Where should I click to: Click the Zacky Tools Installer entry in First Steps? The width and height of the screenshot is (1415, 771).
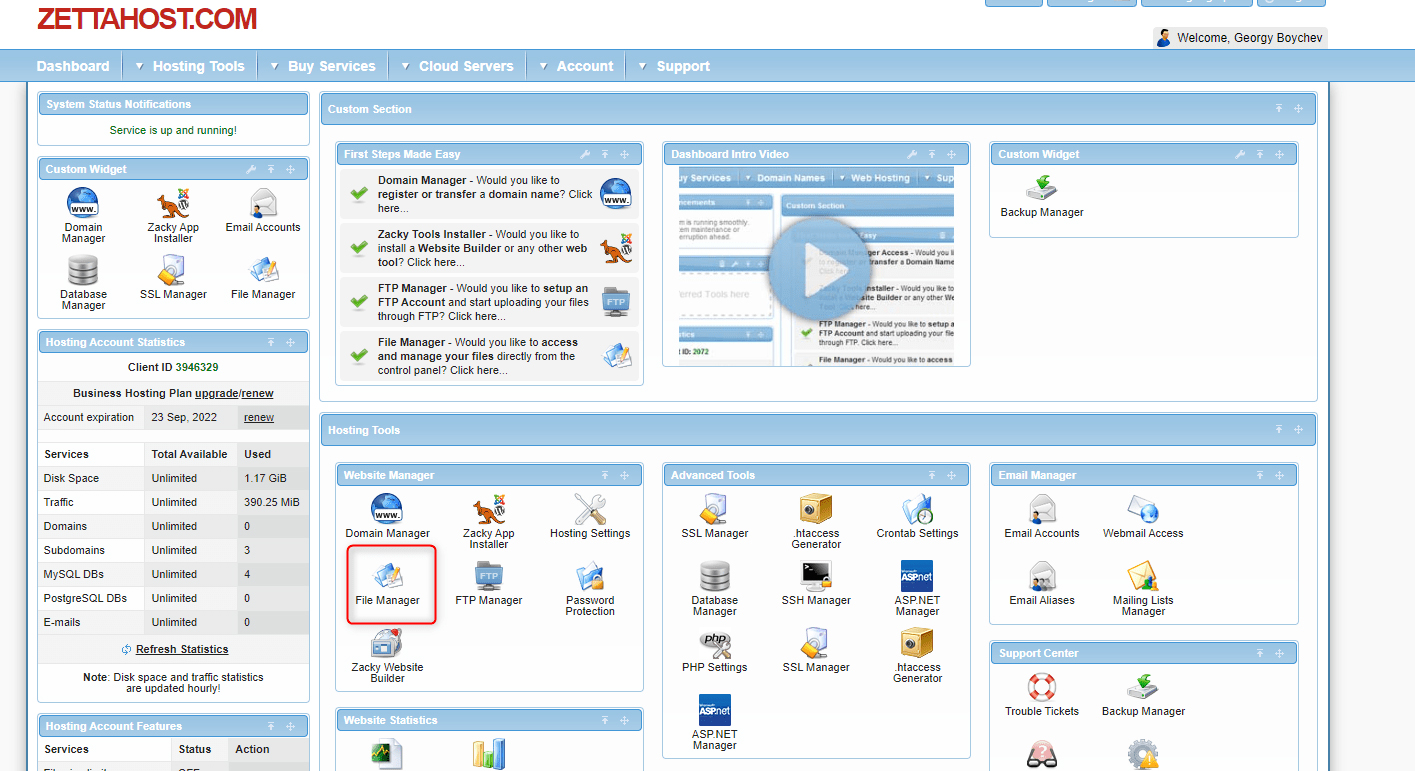pos(489,248)
